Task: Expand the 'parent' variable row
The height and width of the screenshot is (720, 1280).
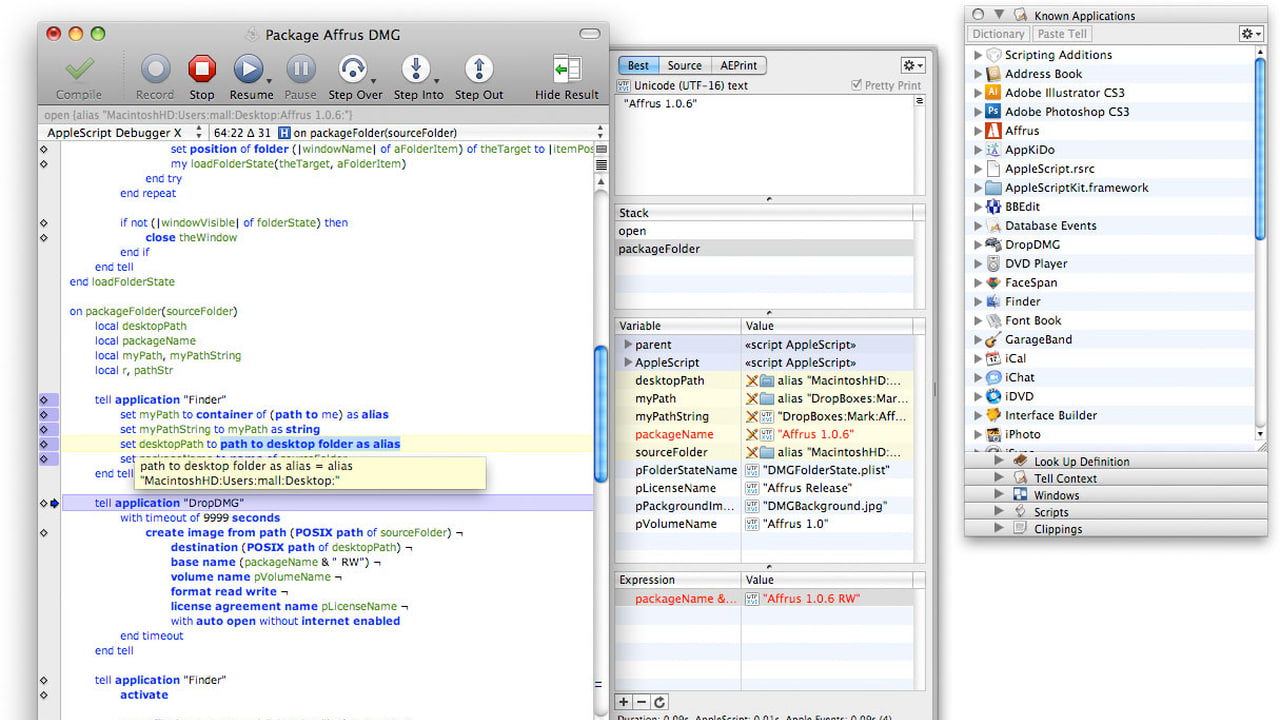Action: coord(628,345)
